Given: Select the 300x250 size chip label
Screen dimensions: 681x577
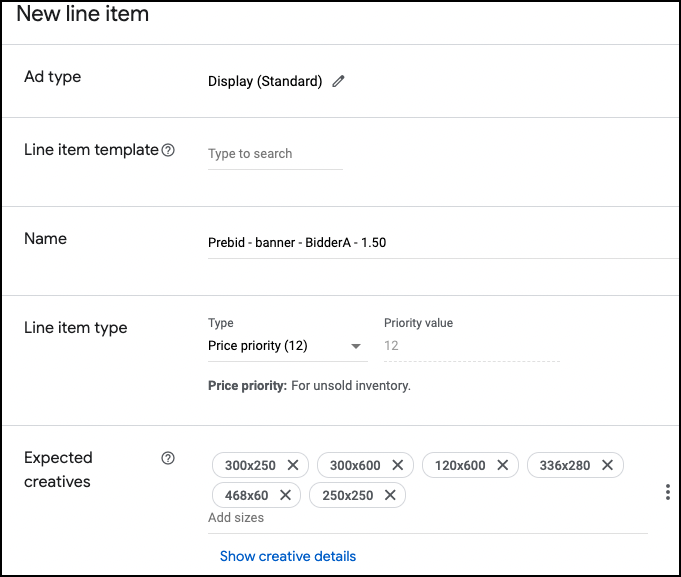Looking at the screenshot, I should pyautogui.click(x=249, y=465).
